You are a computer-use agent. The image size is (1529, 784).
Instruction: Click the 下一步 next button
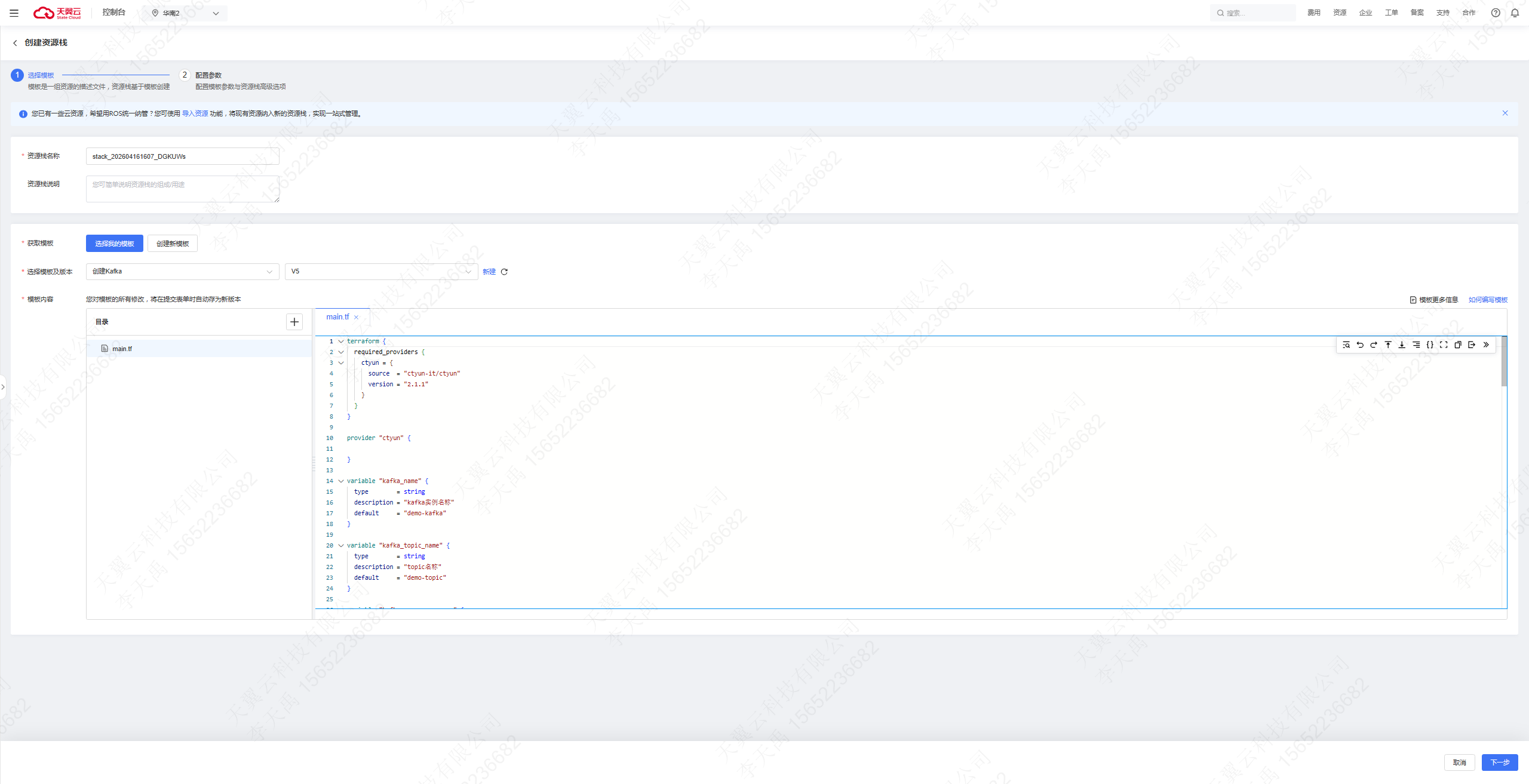point(1499,763)
